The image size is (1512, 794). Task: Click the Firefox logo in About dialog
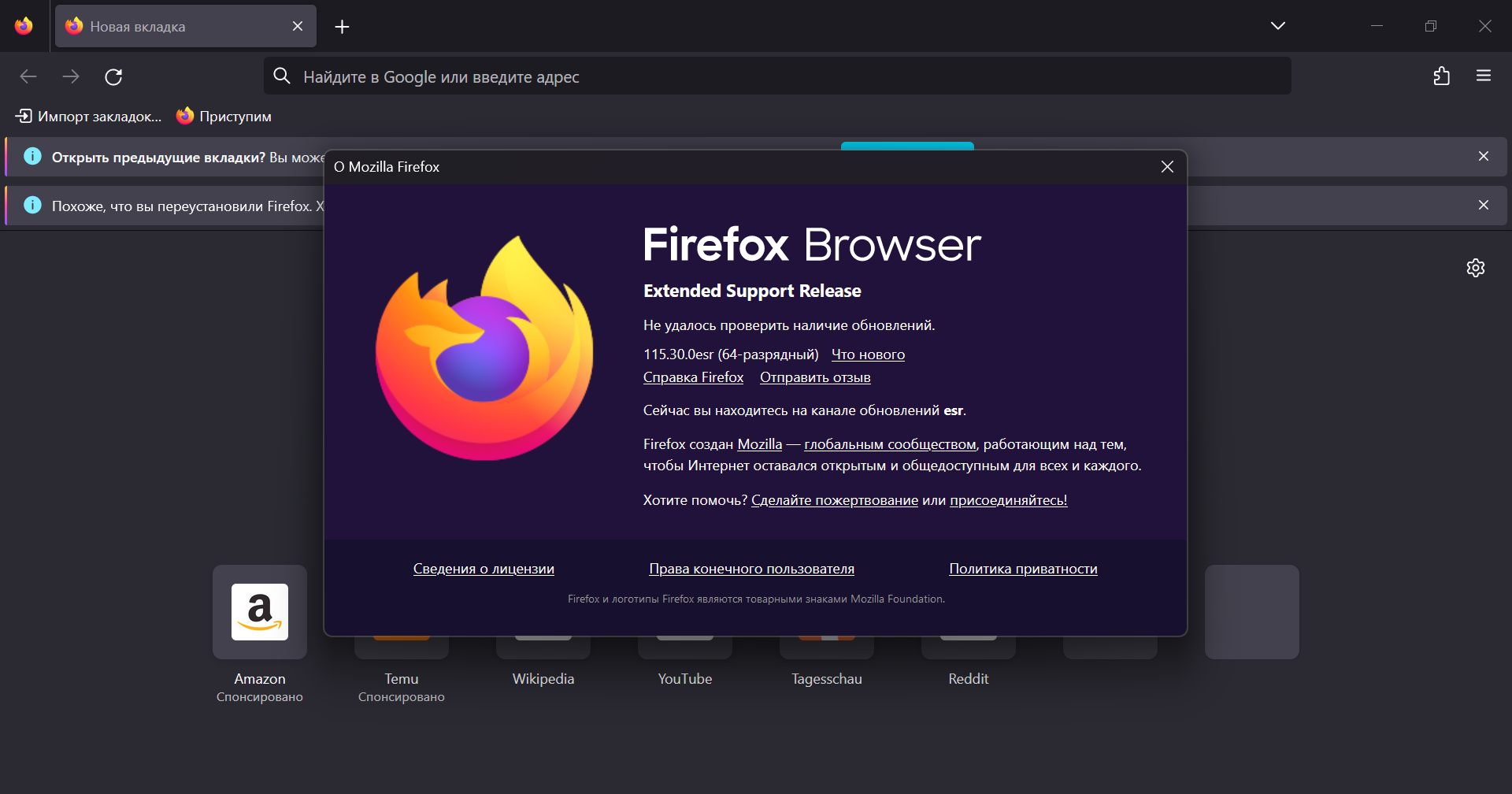(x=484, y=347)
